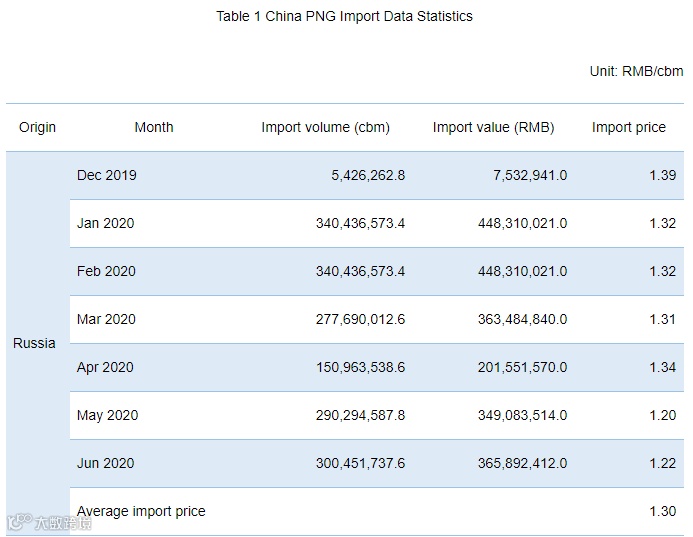Click Jun 2020 import price 1.22
693x537 pixels.
[663, 463]
